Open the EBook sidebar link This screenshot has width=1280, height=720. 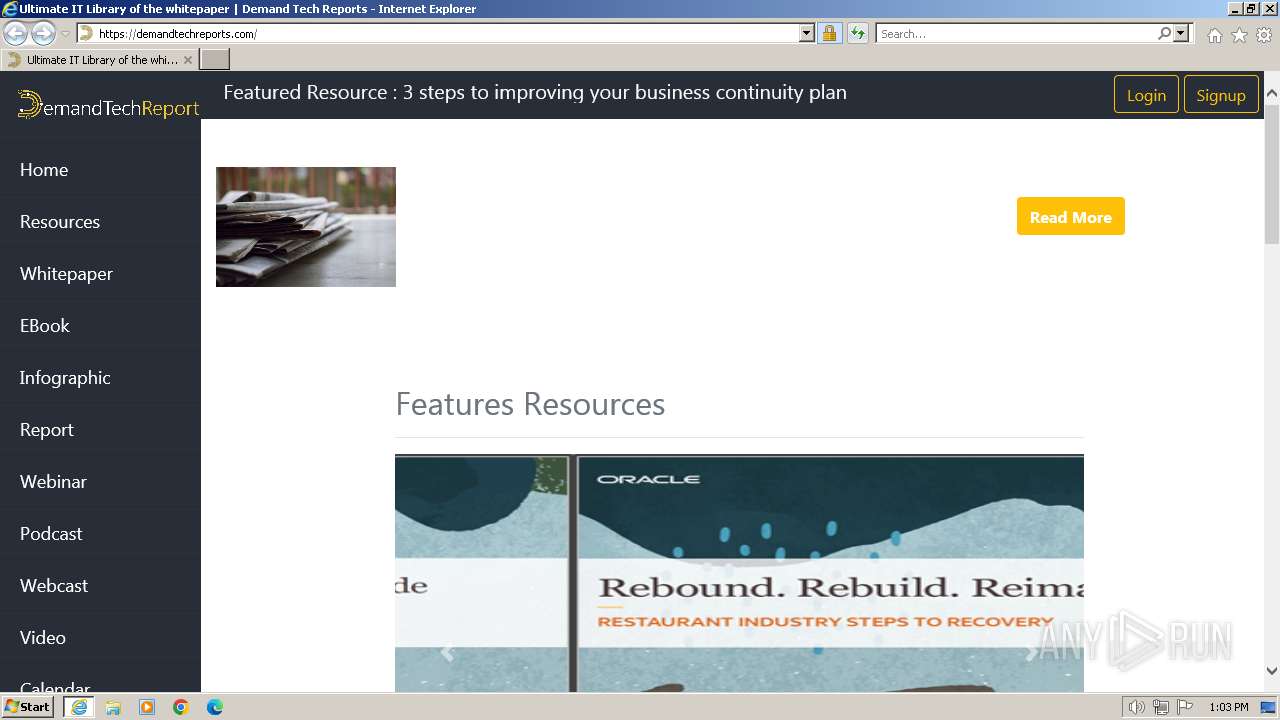[45, 326]
